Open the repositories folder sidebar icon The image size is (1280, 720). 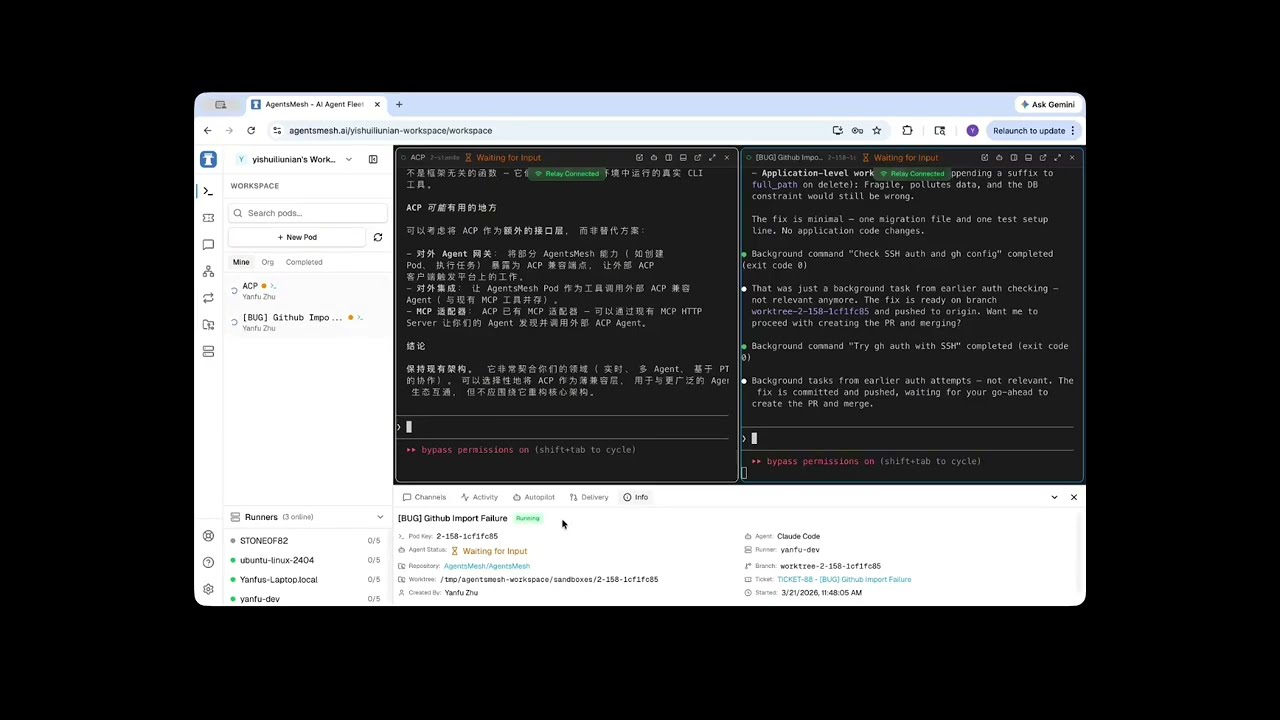pyautogui.click(x=208, y=325)
